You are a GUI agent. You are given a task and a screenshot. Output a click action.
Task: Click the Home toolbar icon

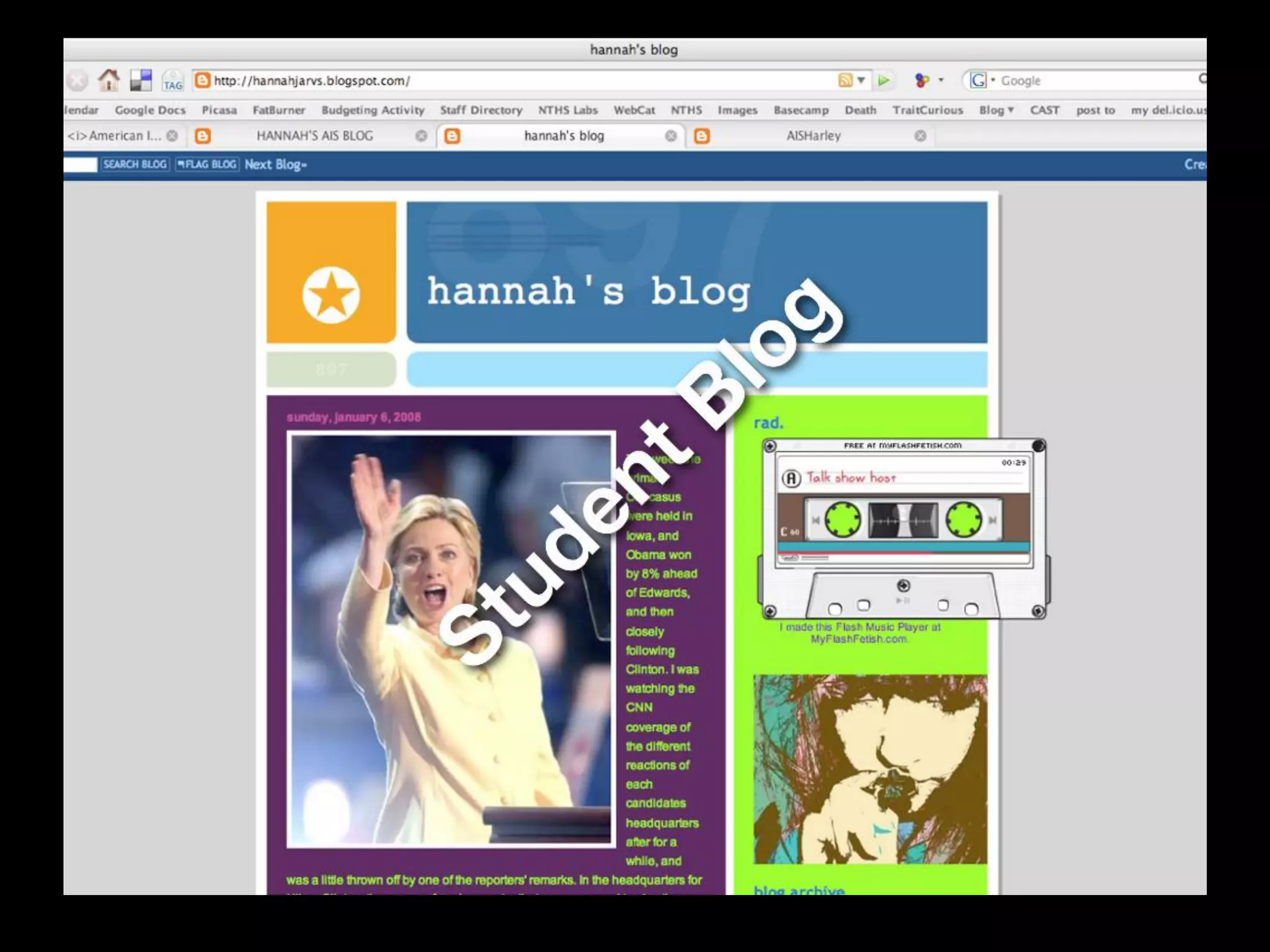point(109,80)
